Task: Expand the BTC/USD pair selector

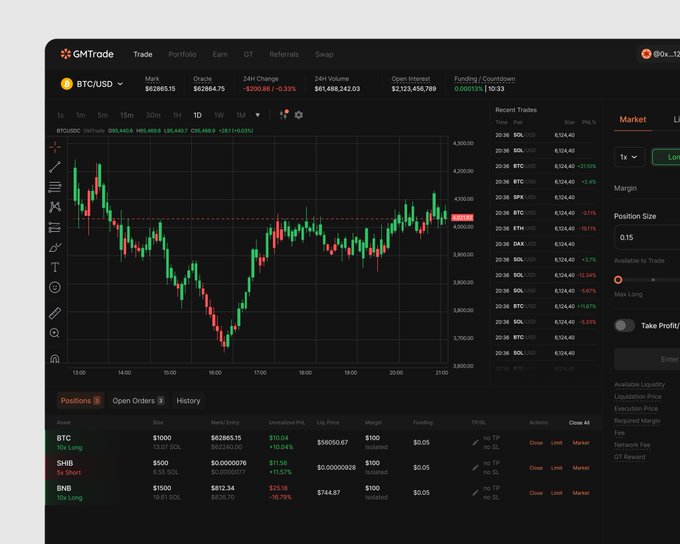Action: click(x=93, y=84)
